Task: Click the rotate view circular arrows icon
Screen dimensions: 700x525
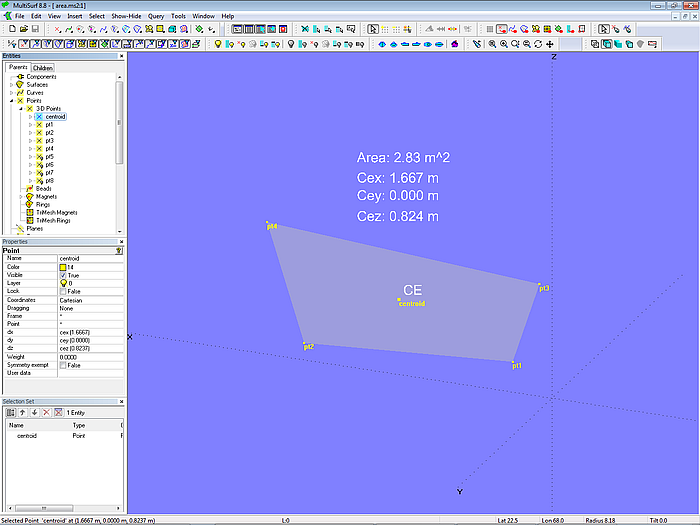Action: coord(538,44)
